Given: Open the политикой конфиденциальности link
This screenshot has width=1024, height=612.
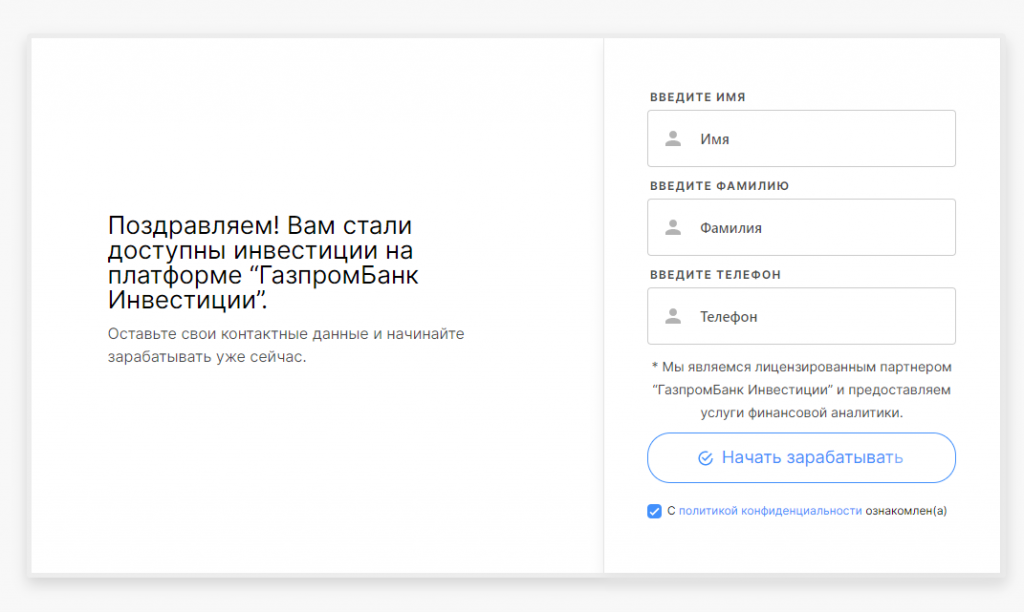Looking at the screenshot, I should point(770,511).
